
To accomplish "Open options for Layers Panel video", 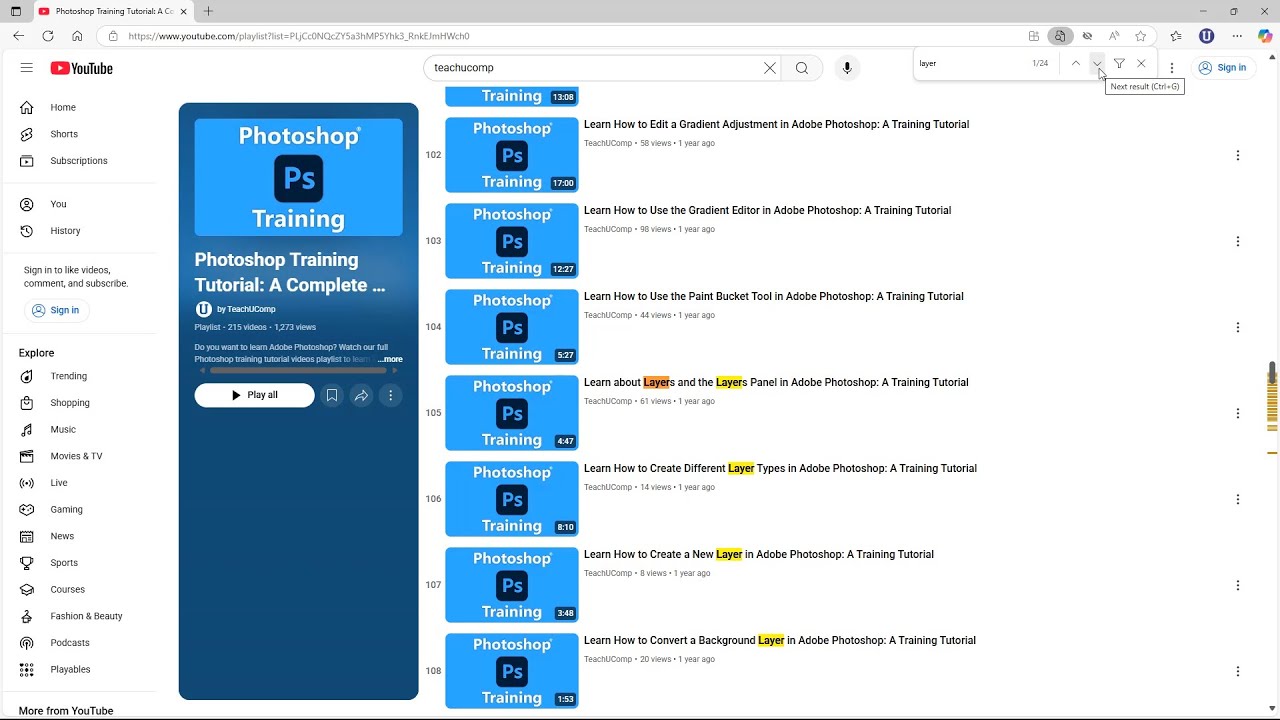I will tap(1238, 413).
